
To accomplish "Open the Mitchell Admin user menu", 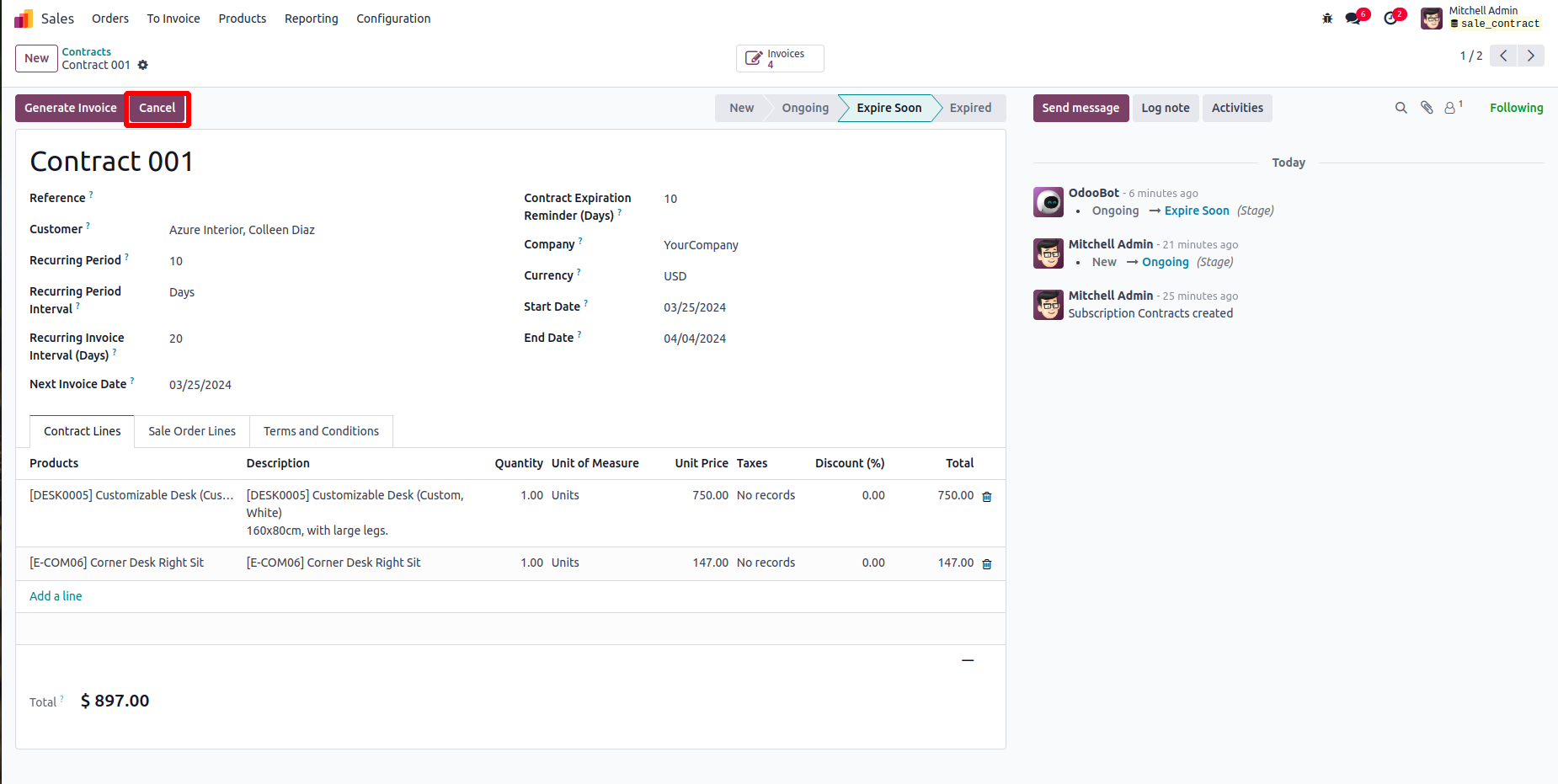I will [1482, 18].
